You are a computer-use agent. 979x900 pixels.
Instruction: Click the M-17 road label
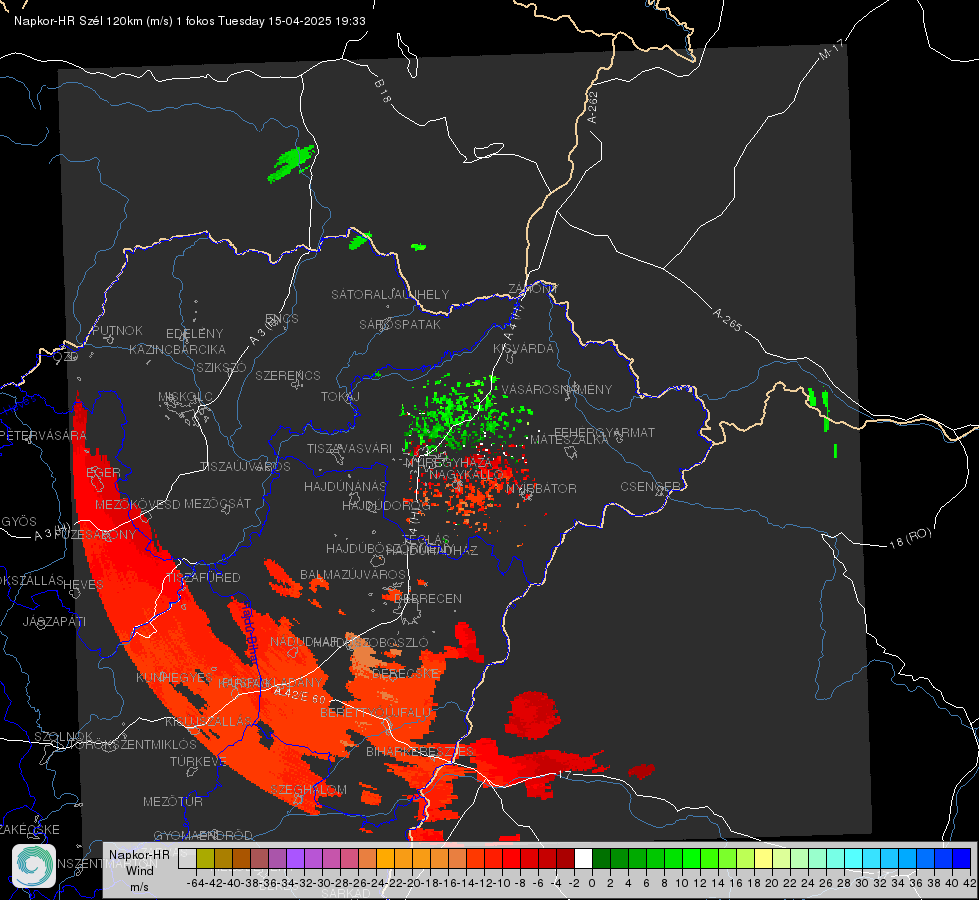(832, 49)
